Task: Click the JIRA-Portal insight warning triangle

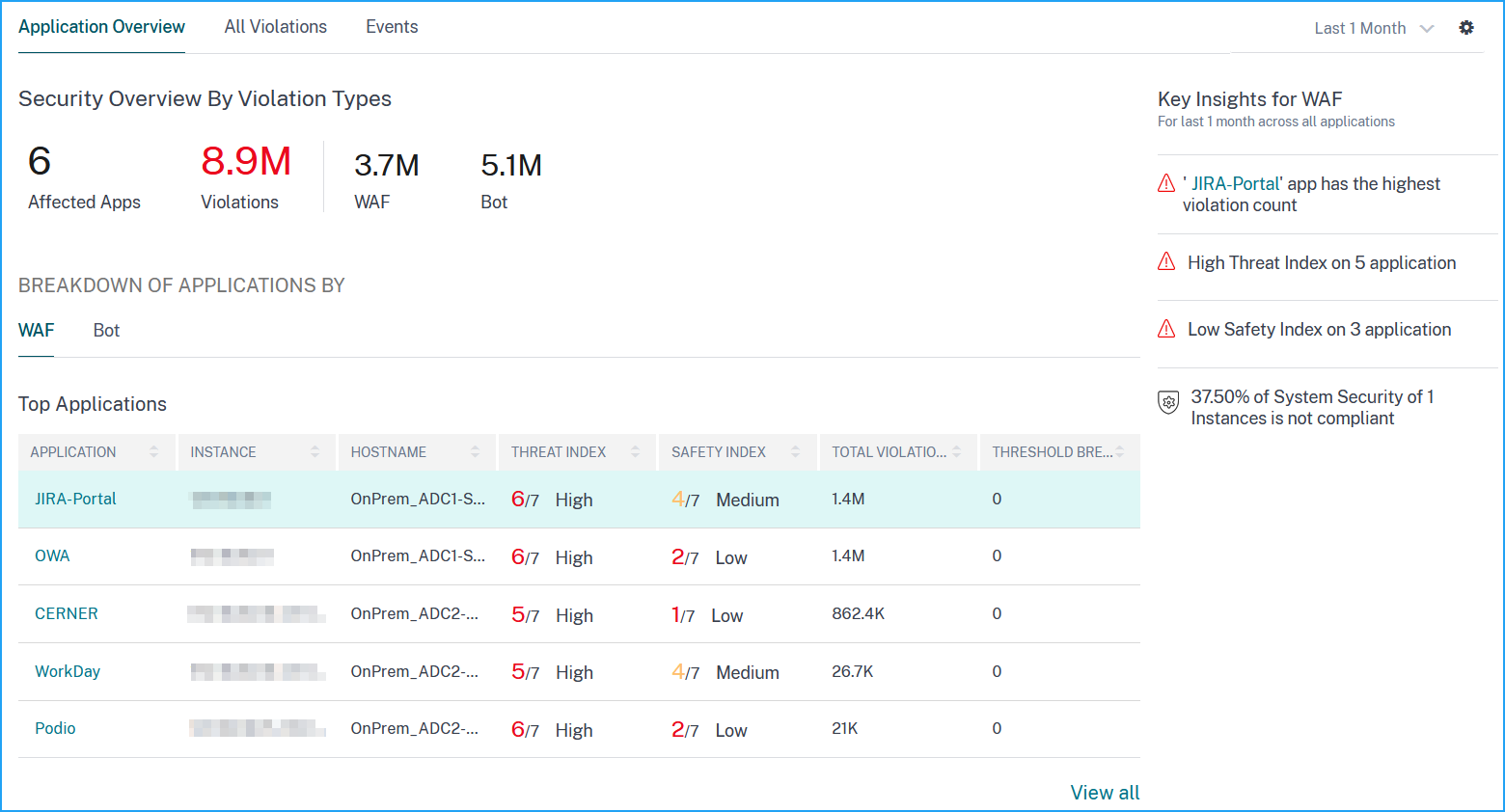Action: (1166, 183)
